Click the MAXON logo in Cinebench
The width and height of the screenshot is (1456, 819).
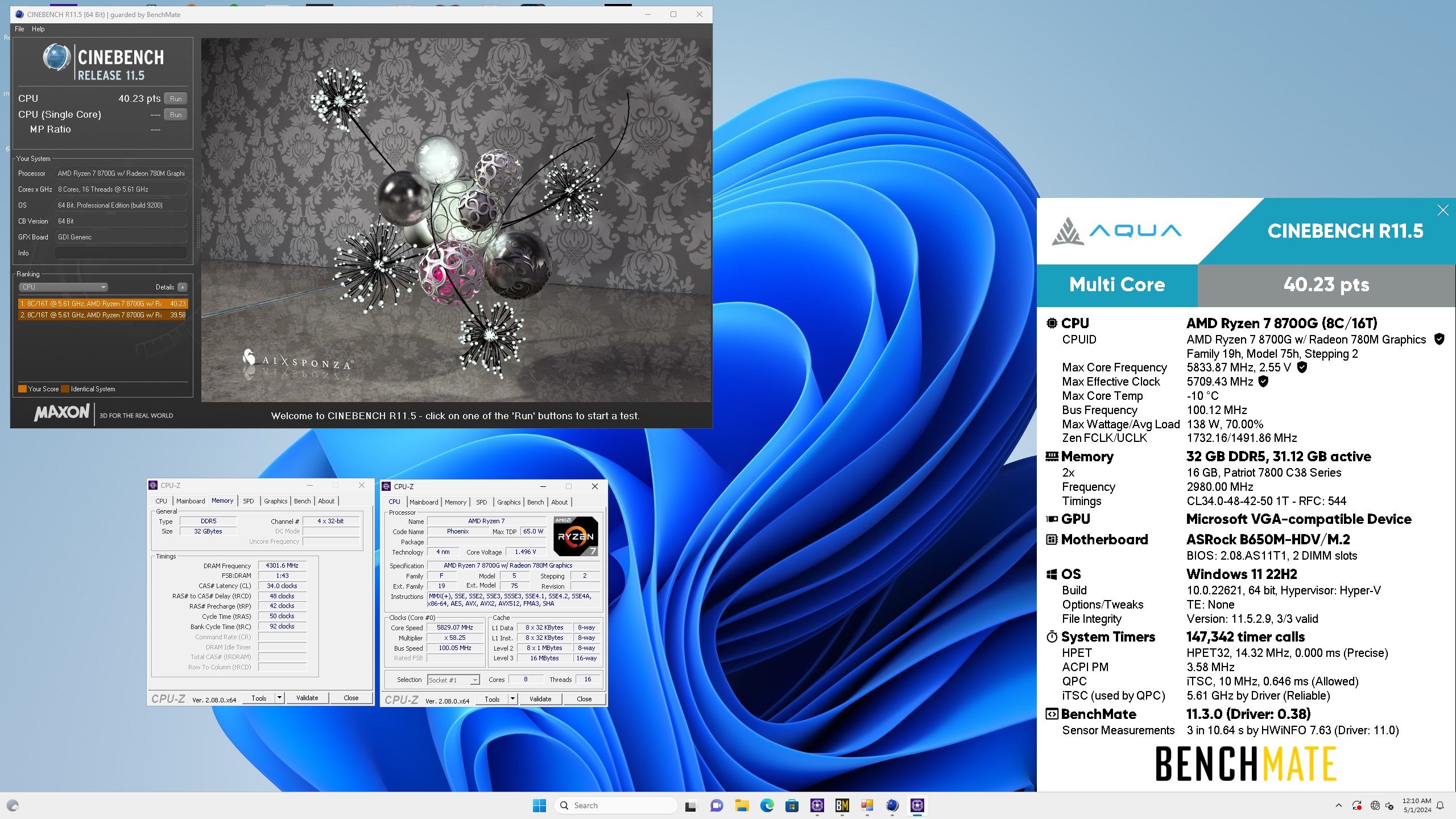(x=61, y=412)
